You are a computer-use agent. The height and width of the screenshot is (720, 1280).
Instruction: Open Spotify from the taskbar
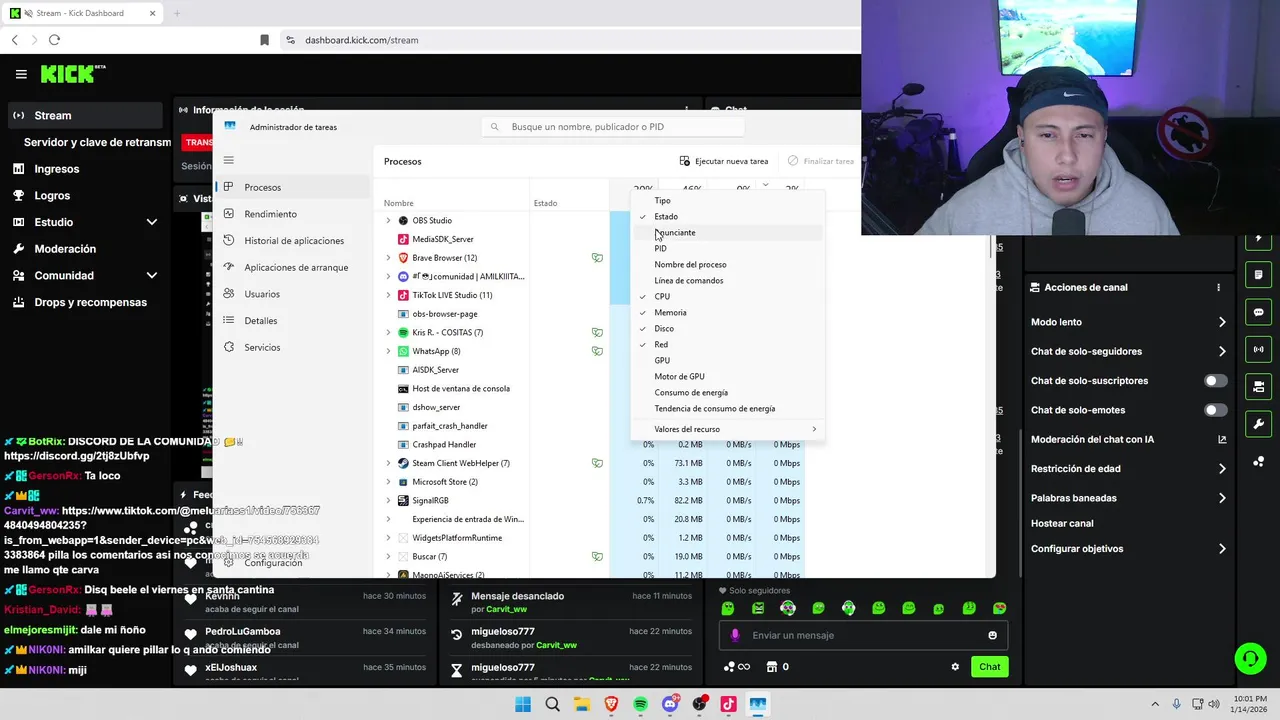(x=641, y=704)
